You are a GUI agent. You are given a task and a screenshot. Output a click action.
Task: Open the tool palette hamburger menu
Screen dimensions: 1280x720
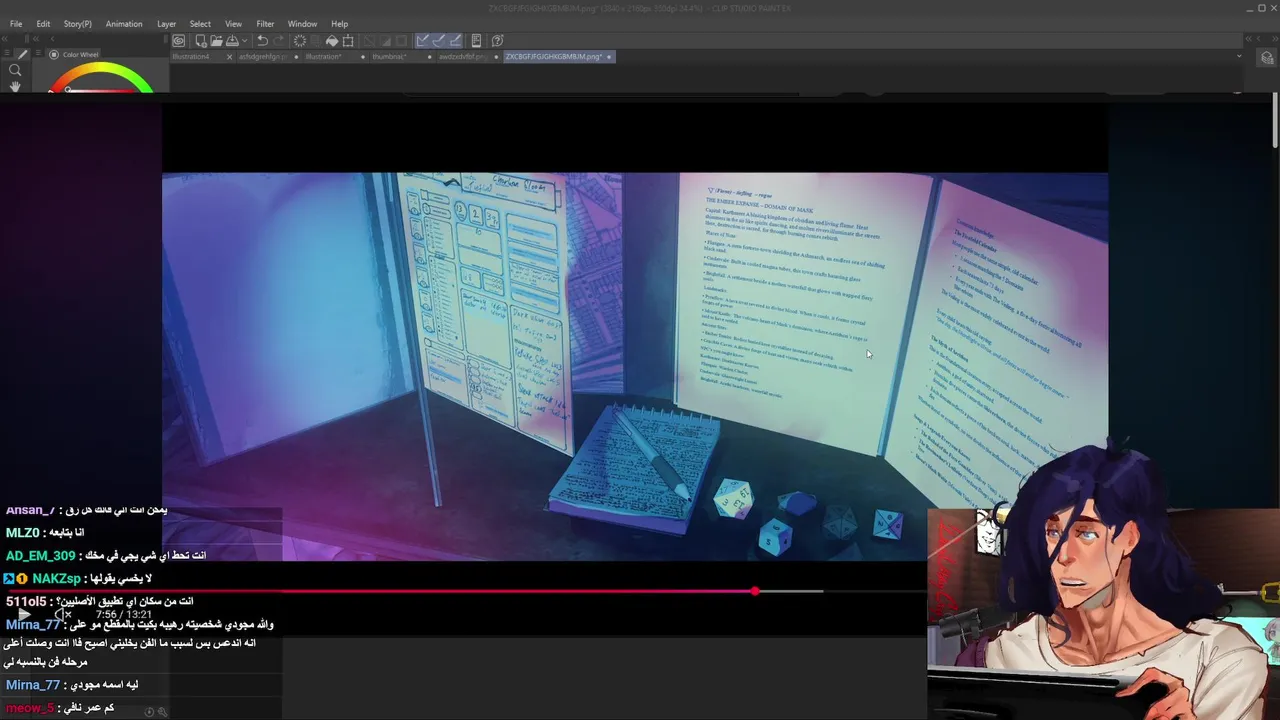coord(8,53)
